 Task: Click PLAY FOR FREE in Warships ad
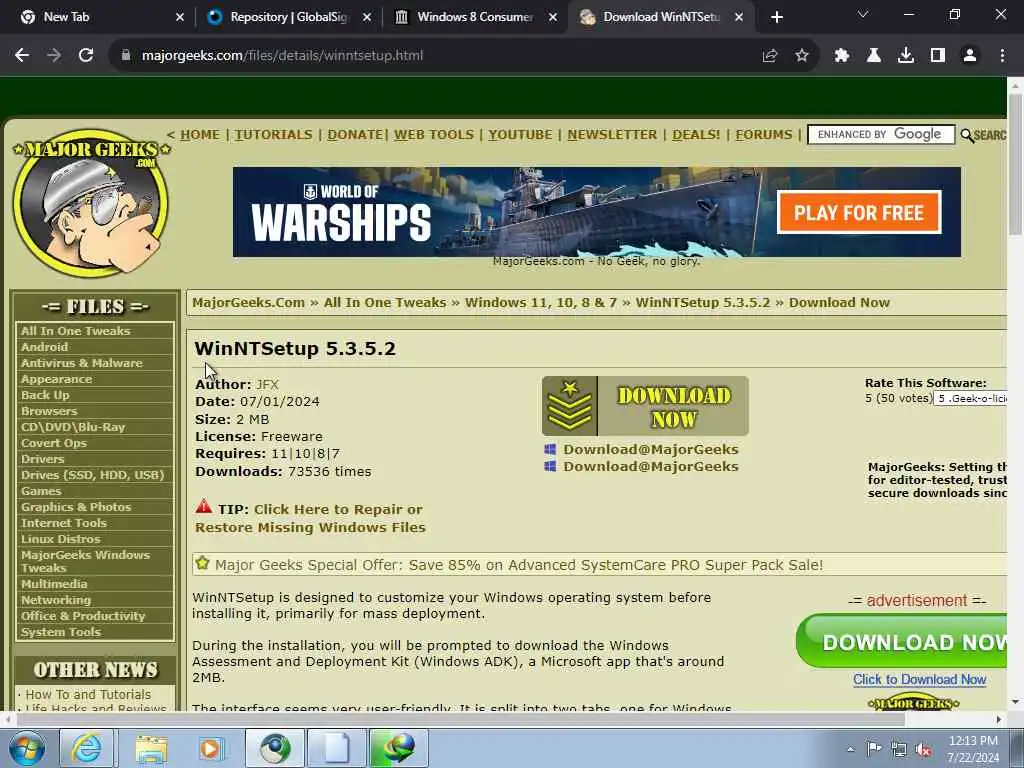859,212
